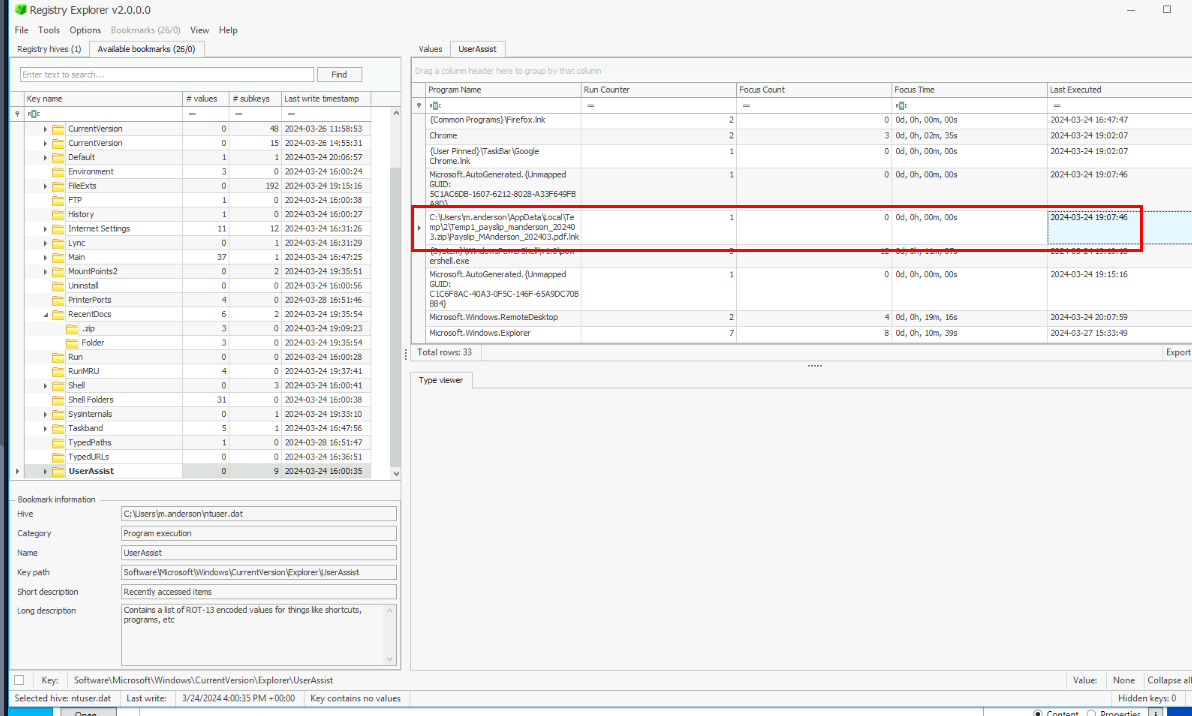Expand the Internet Settings tree node

(45, 229)
